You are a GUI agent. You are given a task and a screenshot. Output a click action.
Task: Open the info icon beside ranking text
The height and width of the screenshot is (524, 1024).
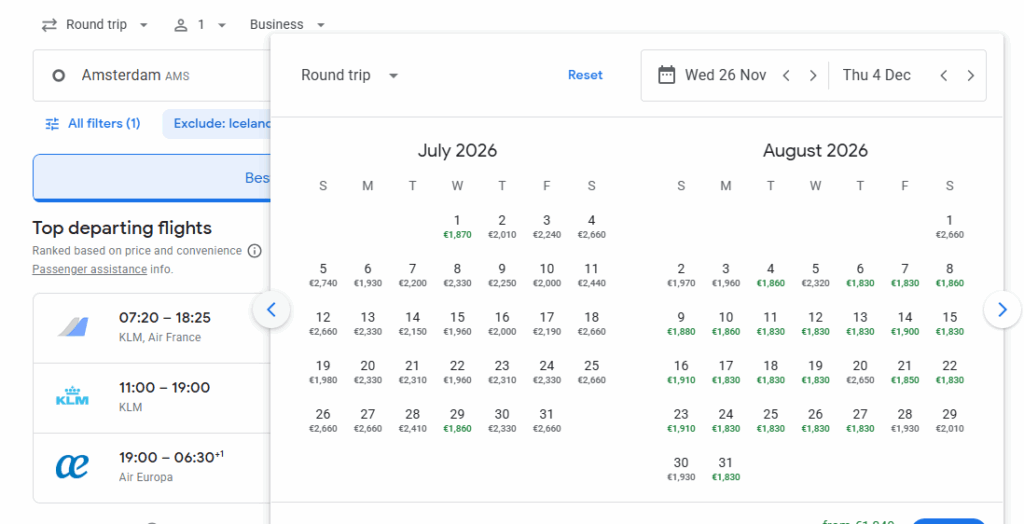click(255, 251)
